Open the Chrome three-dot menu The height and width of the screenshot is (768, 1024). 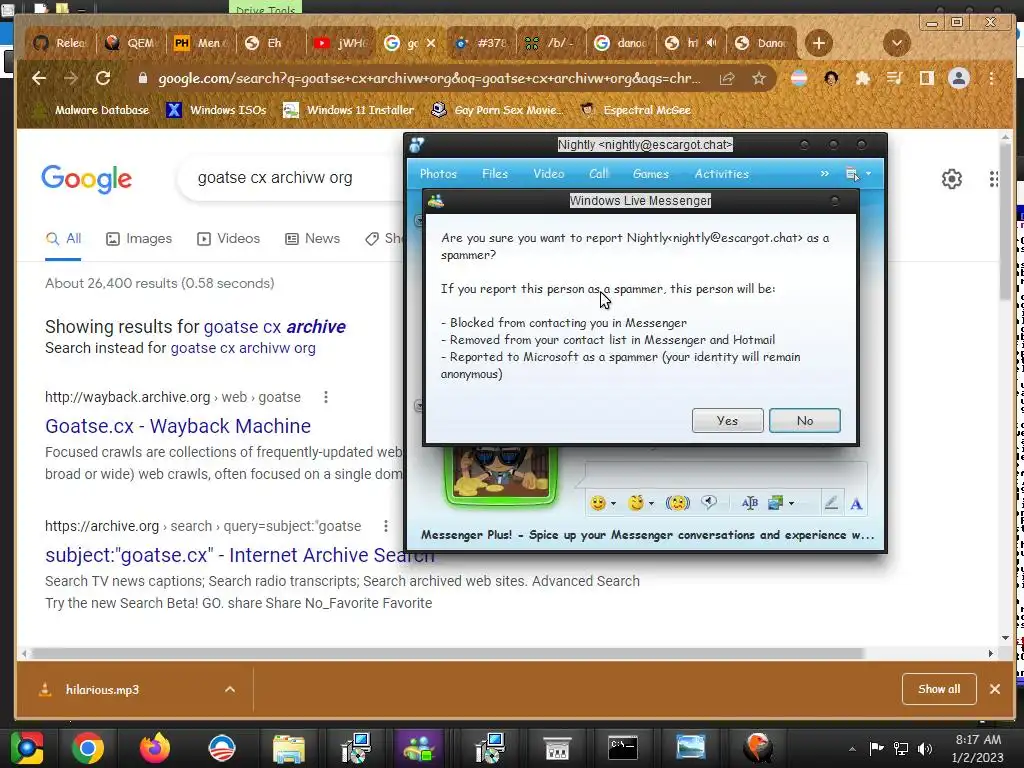point(991,78)
